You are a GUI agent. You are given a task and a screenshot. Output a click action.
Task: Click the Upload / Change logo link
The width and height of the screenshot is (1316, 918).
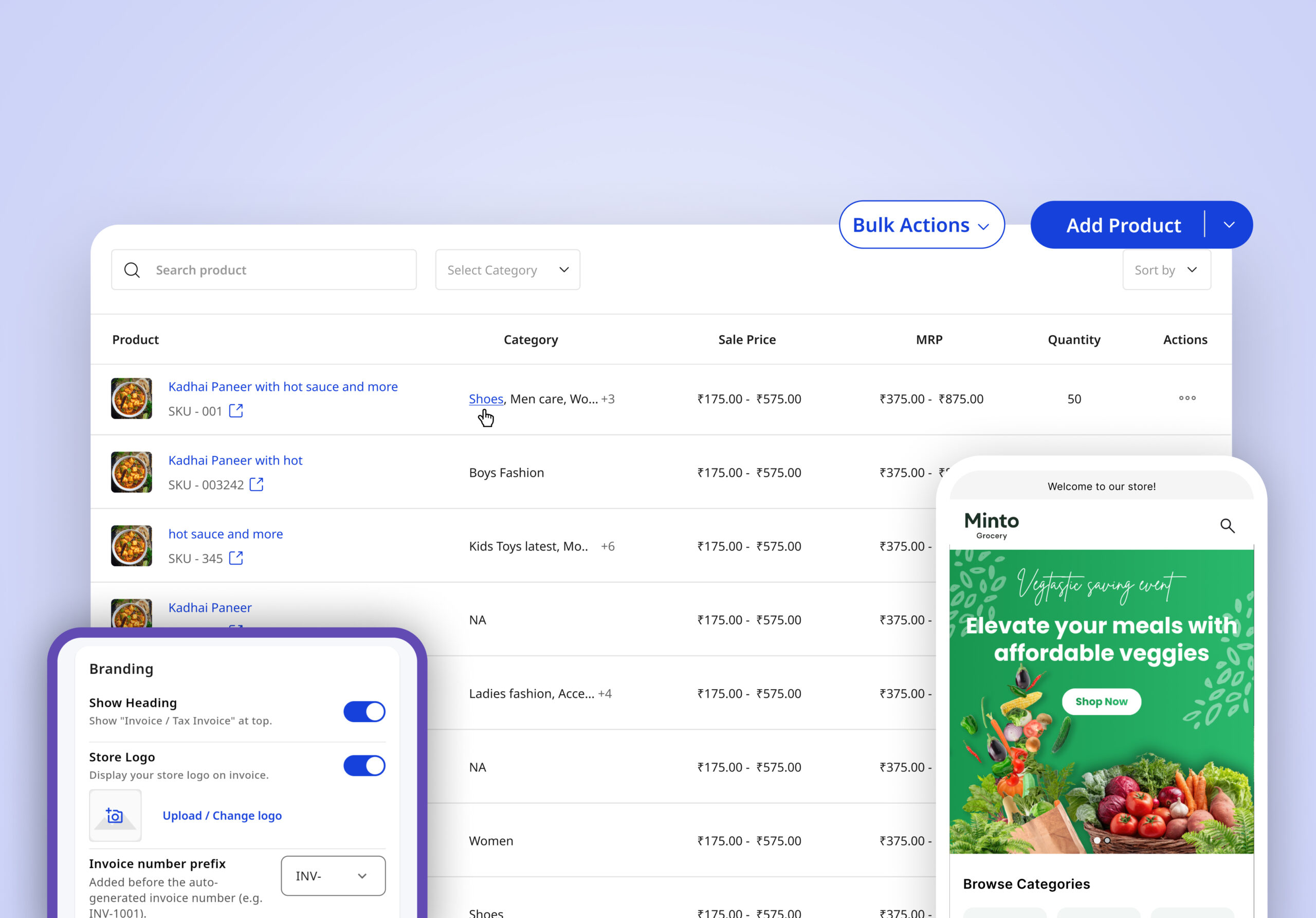[x=222, y=815]
